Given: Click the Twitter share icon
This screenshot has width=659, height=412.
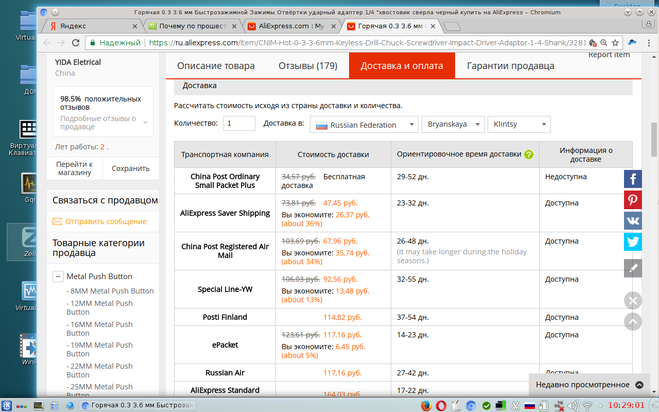Looking at the screenshot, I should pyautogui.click(x=633, y=242).
